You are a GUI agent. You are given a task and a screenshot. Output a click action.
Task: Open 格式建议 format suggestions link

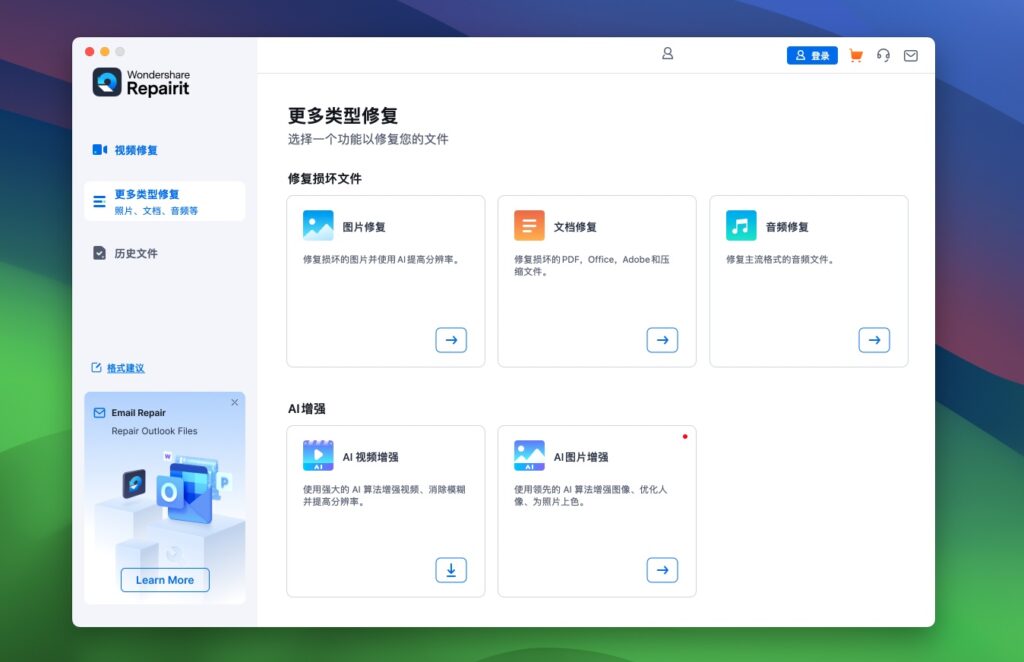pyautogui.click(x=128, y=368)
